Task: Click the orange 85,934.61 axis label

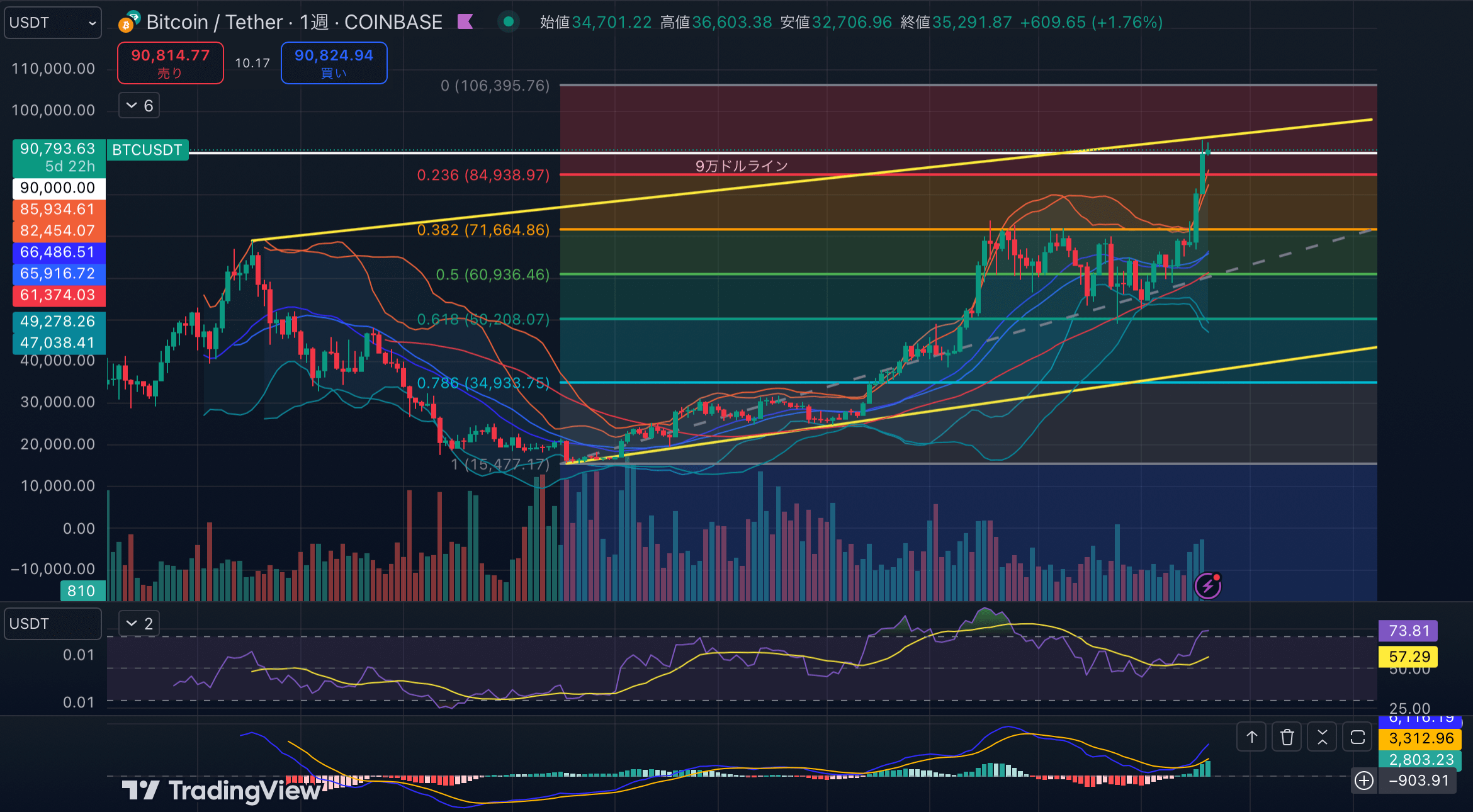Action: point(59,209)
